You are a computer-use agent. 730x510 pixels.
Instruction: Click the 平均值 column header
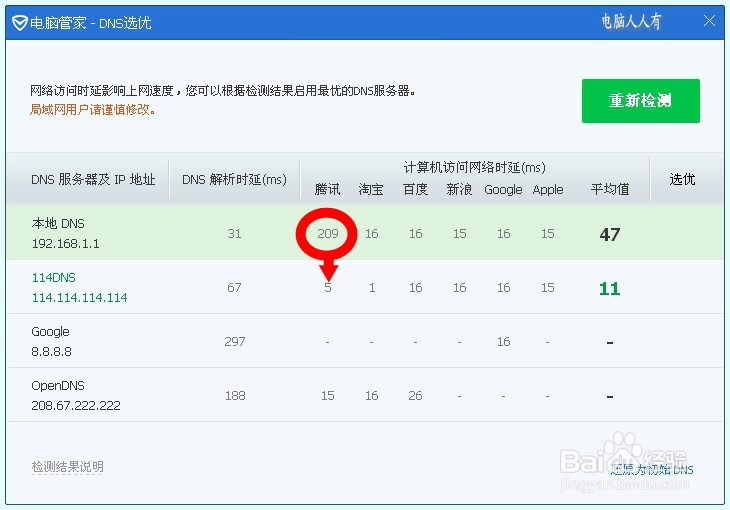[610, 189]
